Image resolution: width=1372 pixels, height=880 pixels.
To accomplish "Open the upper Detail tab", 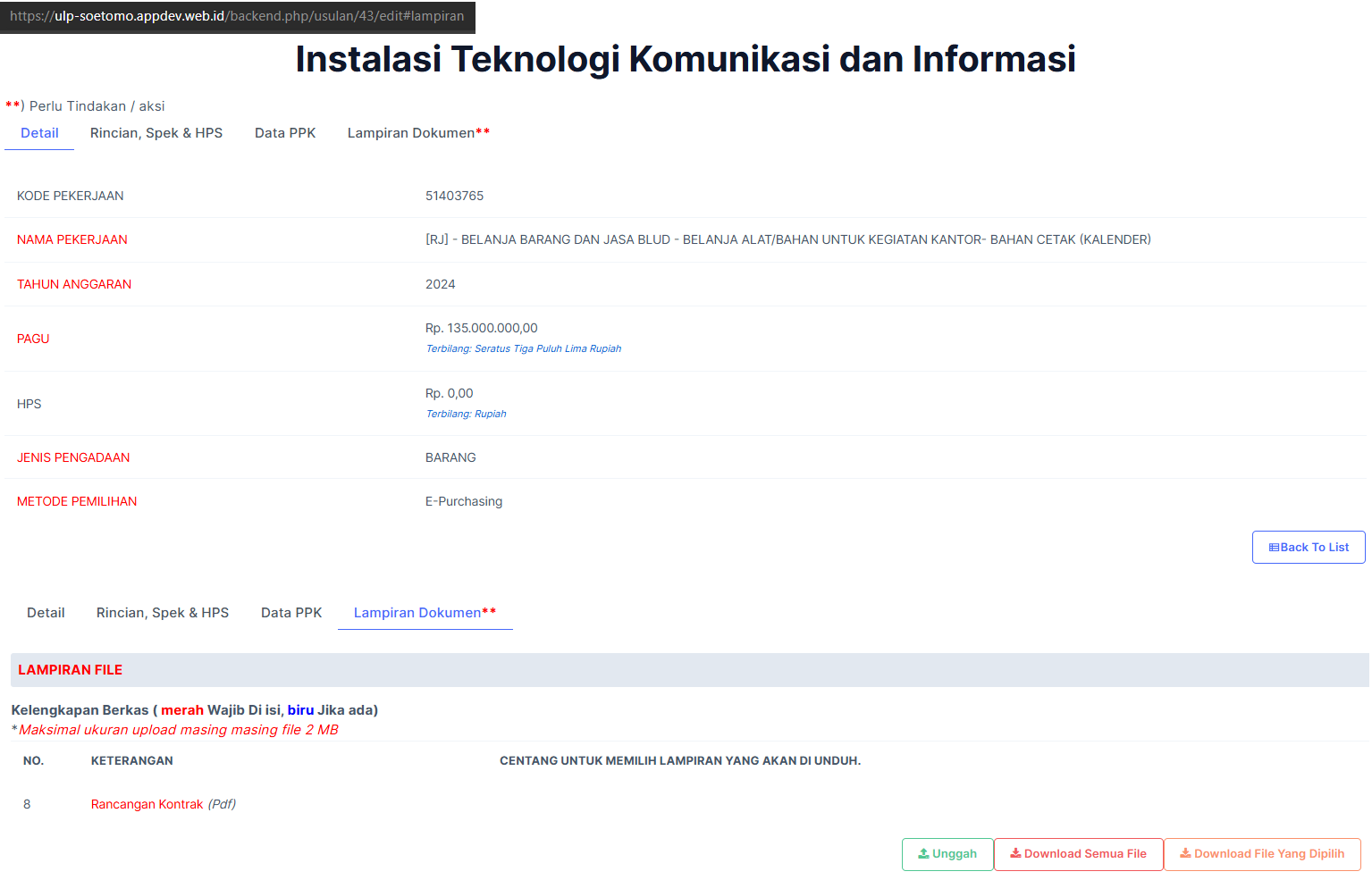I will pos(39,133).
